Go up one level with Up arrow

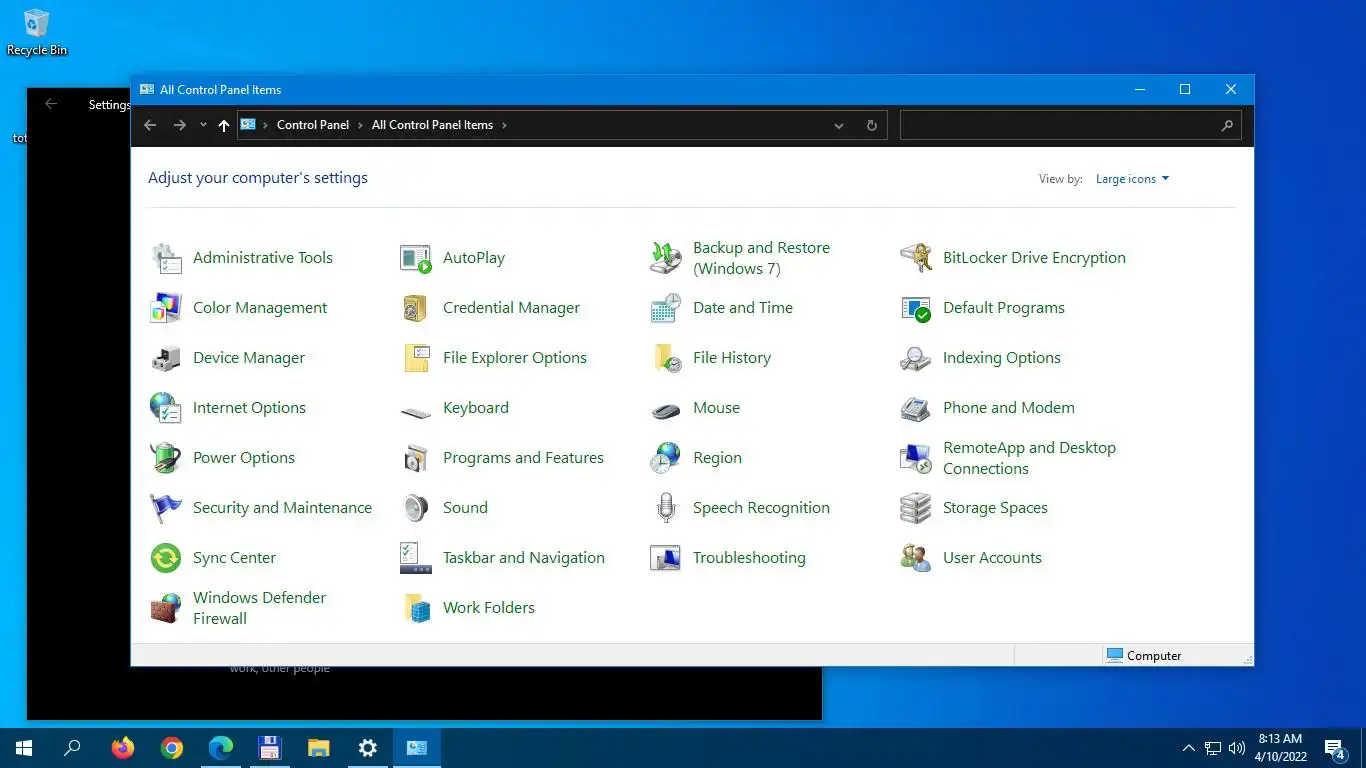point(223,125)
